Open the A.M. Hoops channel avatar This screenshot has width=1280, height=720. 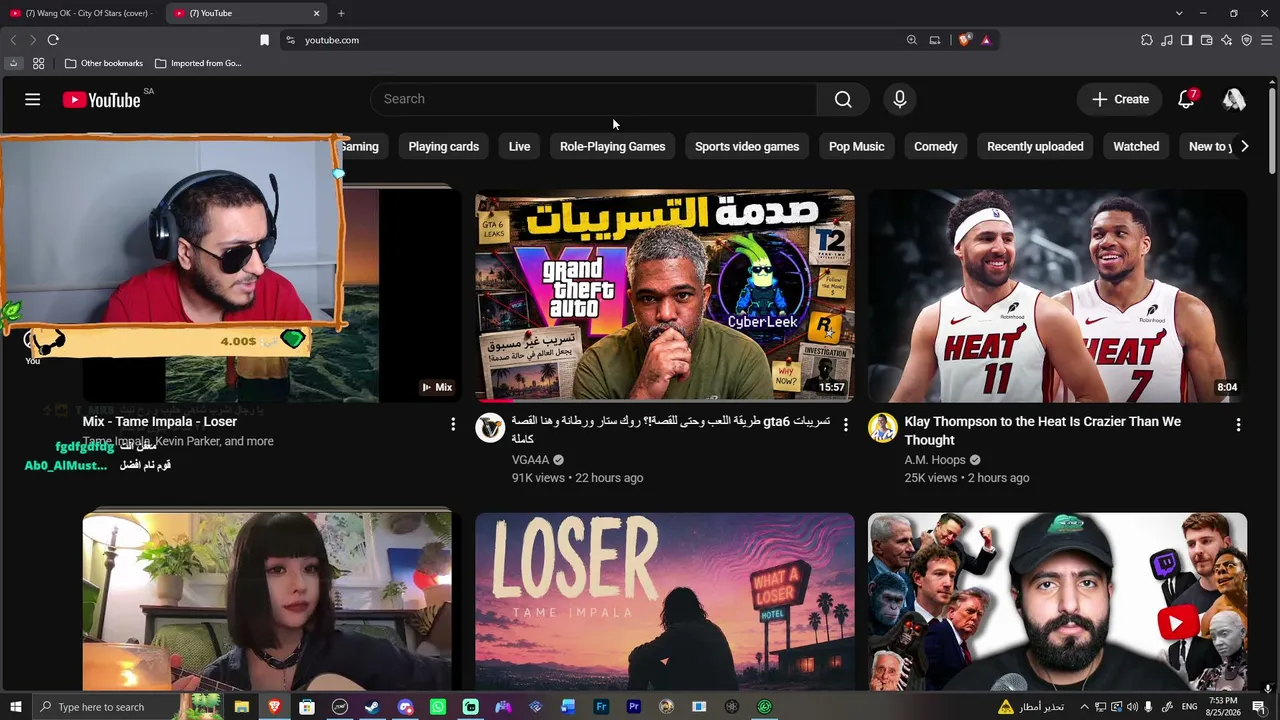tap(883, 428)
